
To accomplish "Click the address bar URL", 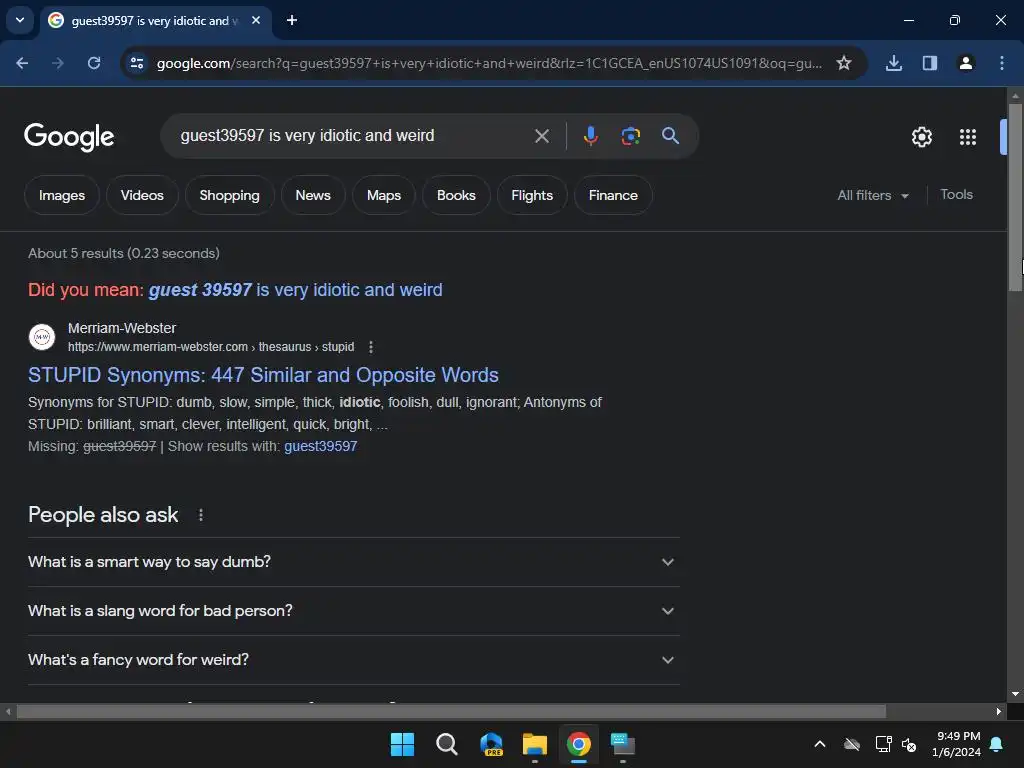I will click(488, 63).
